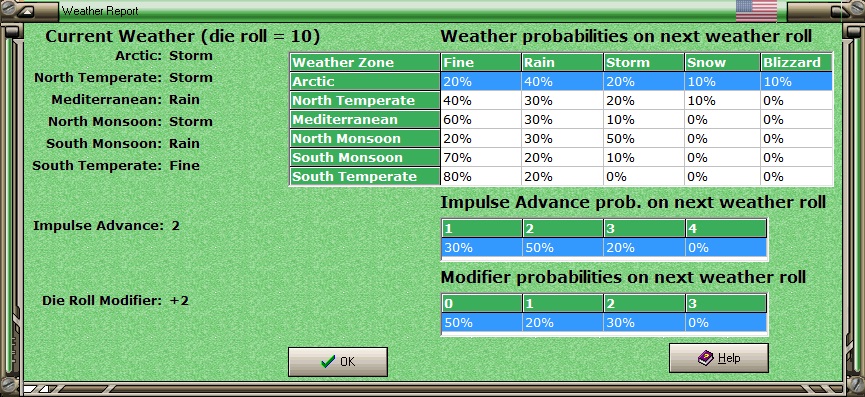865x397 pixels.
Task: Select the Mediterranean zone row header
Action: (x=365, y=120)
